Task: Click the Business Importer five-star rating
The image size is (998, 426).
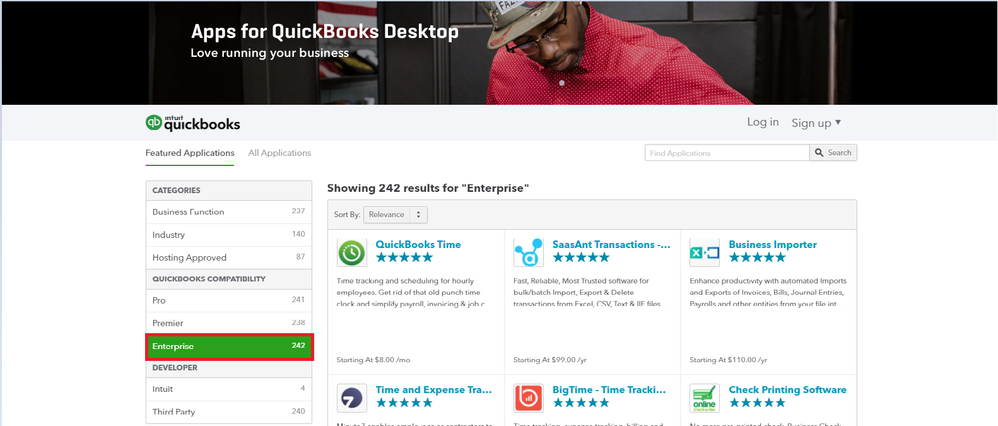Action: click(x=757, y=257)
